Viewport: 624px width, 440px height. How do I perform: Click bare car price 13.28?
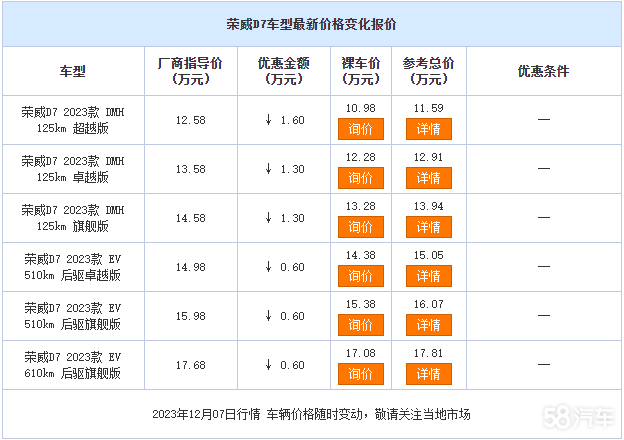point(361,206)
